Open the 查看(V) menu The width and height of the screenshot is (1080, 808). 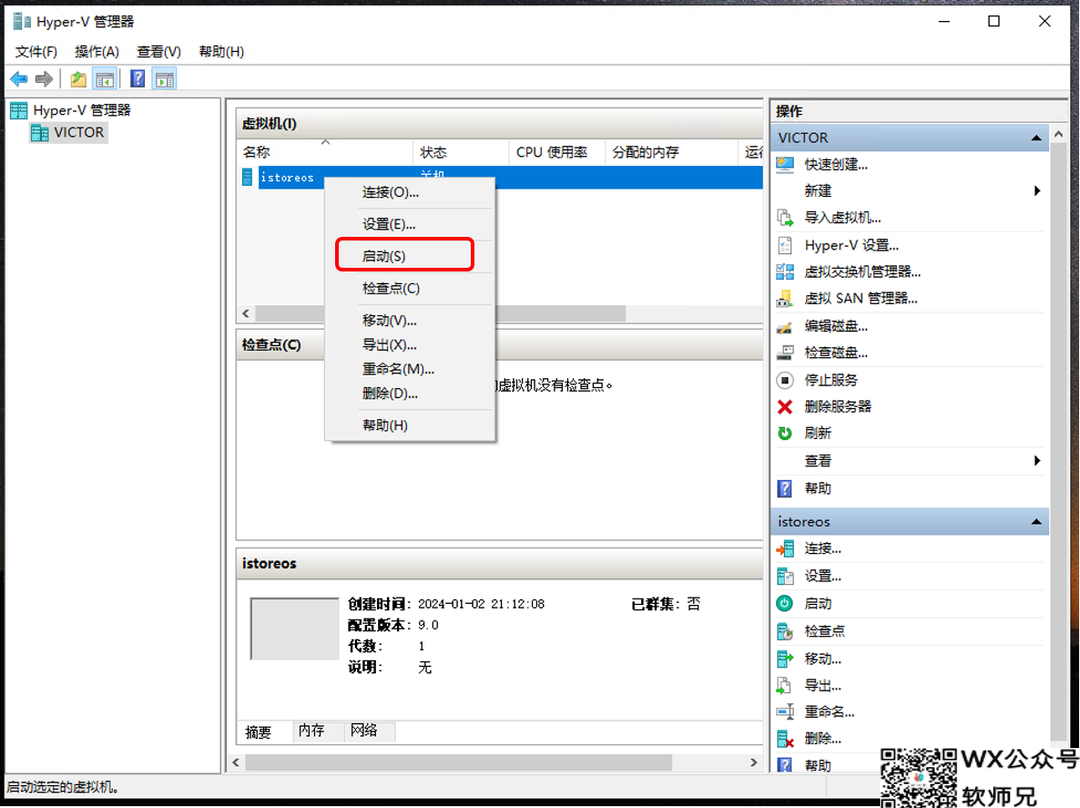click(x=159, y=52)
